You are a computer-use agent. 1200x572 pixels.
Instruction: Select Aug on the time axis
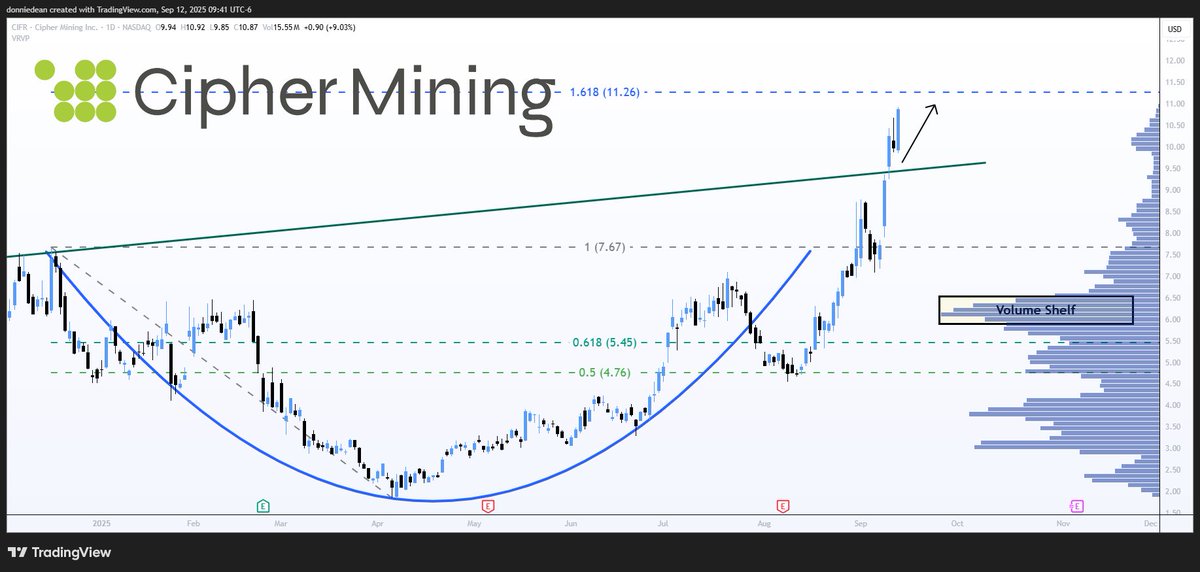coord(765,522)
